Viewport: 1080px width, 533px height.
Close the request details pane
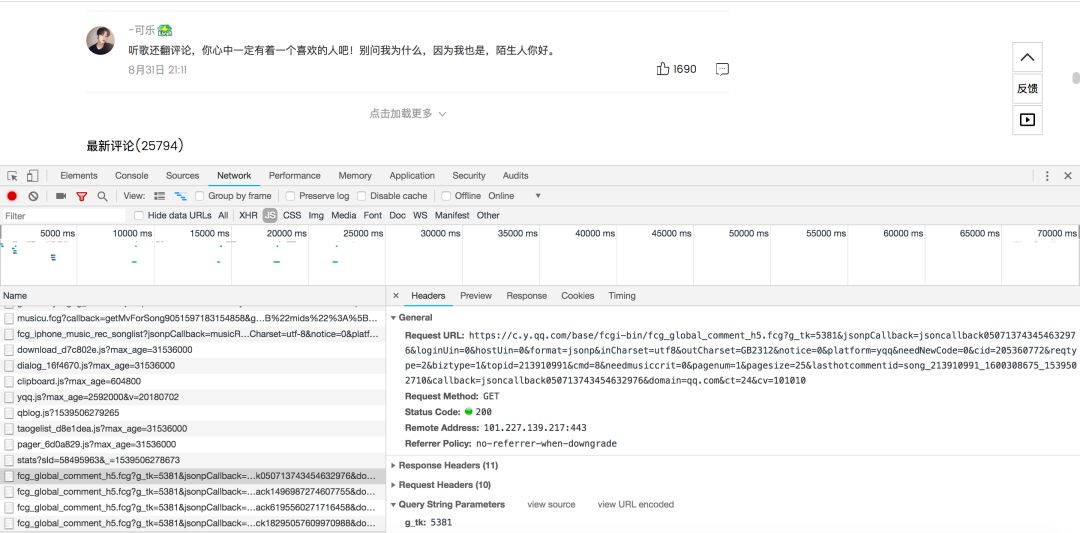pyautogui.click(x=395, y=295)
